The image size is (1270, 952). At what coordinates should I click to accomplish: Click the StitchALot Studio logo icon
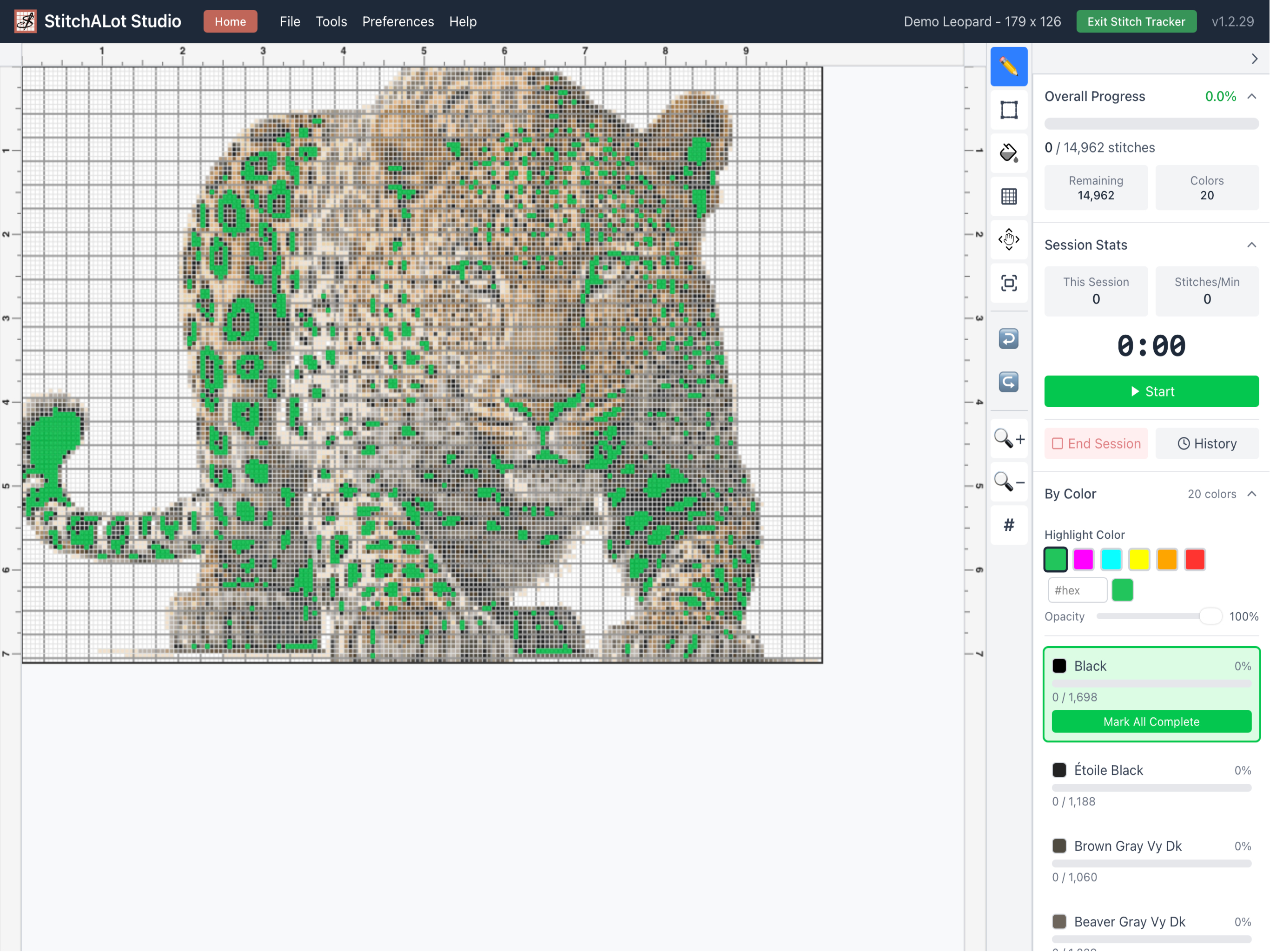click(x=25, y=21)
